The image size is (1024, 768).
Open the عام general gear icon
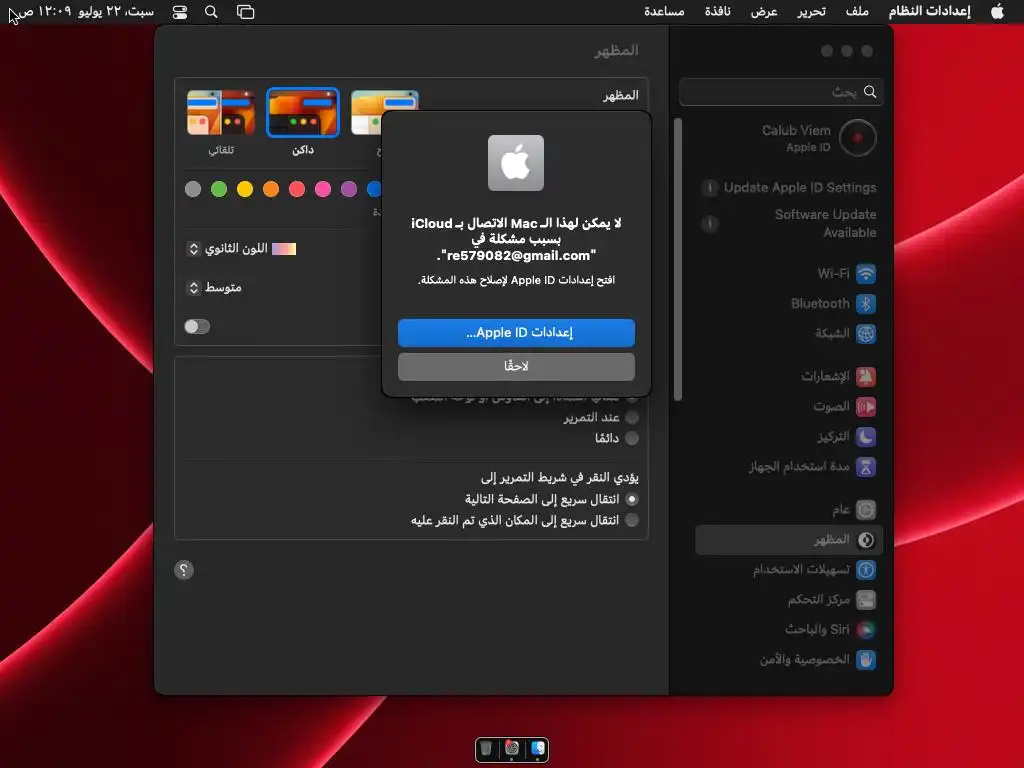click(865, 509)
